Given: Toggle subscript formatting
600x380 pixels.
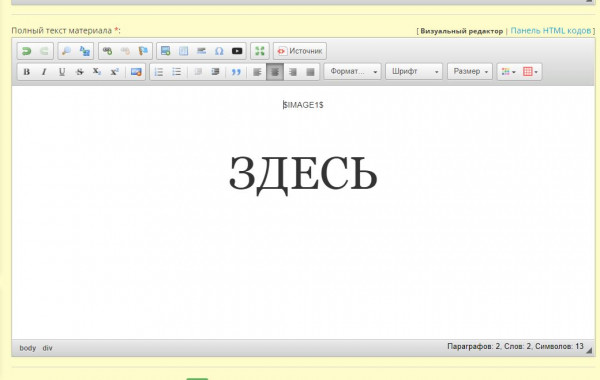Looking at the screenshot, I should click(97, 72).
